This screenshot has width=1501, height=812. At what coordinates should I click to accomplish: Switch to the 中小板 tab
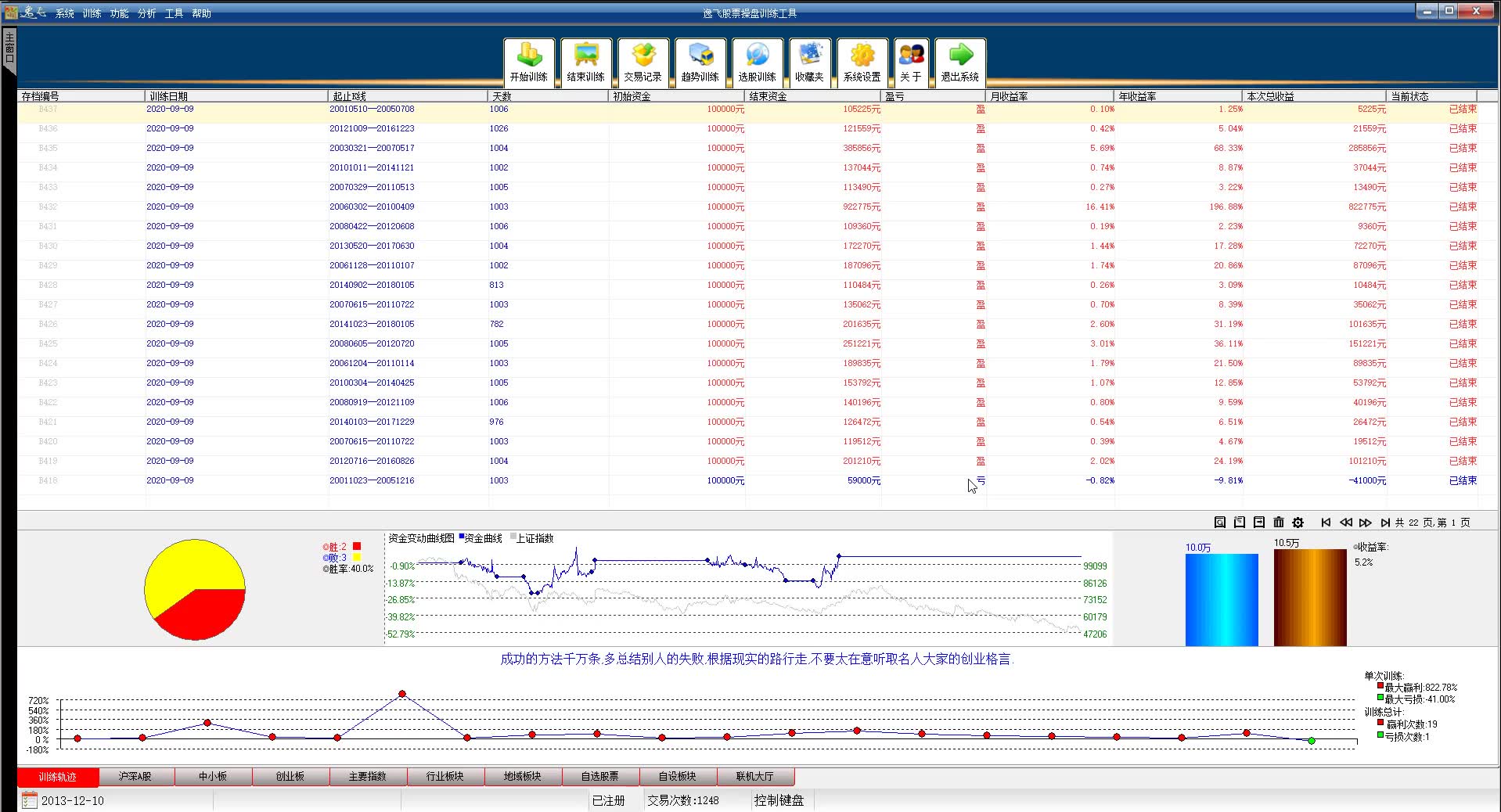point(213,777)
